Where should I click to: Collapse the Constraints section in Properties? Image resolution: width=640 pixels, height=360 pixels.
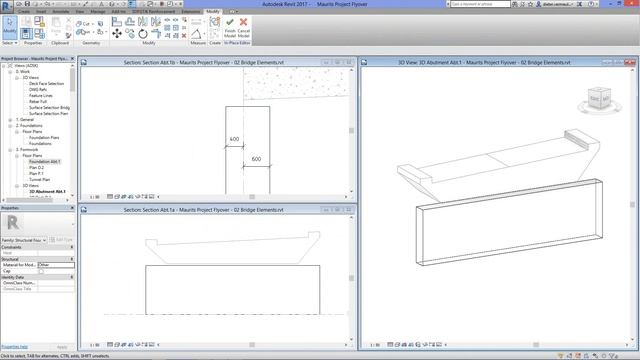coord(72,247)
